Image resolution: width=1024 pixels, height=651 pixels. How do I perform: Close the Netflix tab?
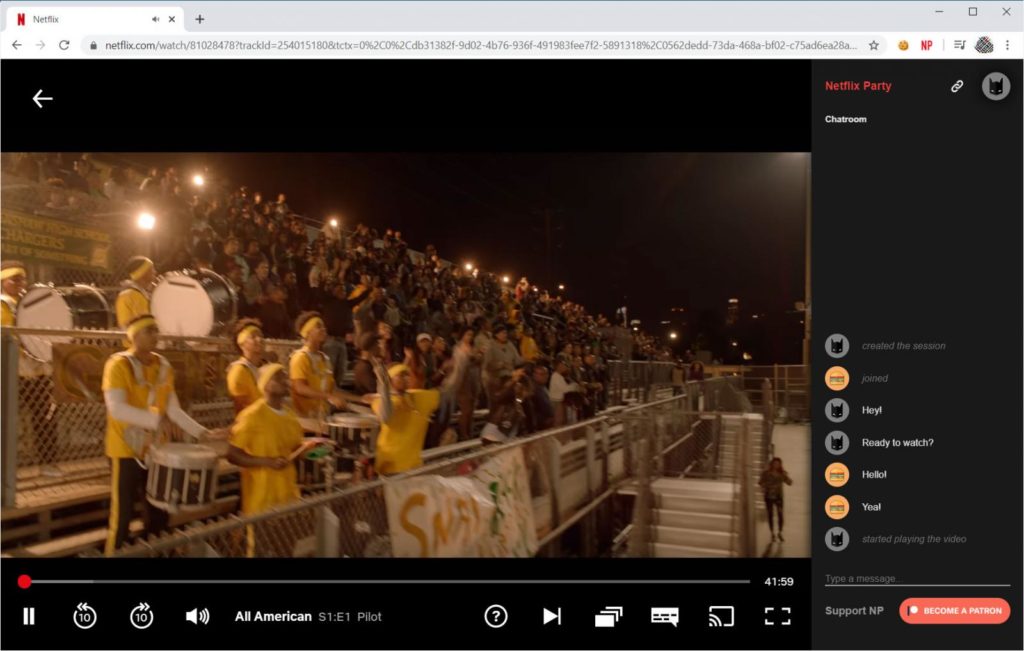(x=172, y=20)
